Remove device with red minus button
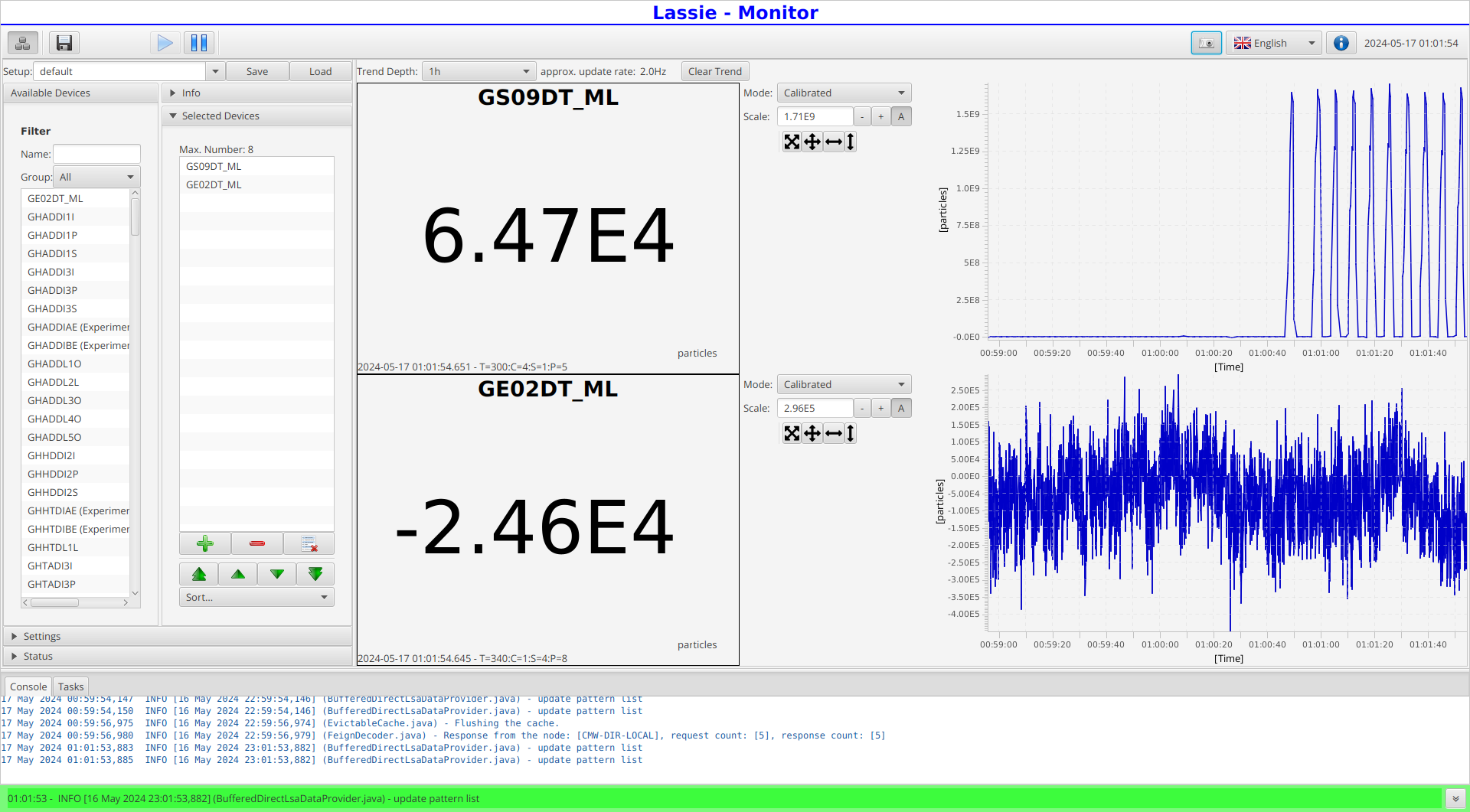Viewport: 1470px width, 812px height. click(x=257, y=543)
